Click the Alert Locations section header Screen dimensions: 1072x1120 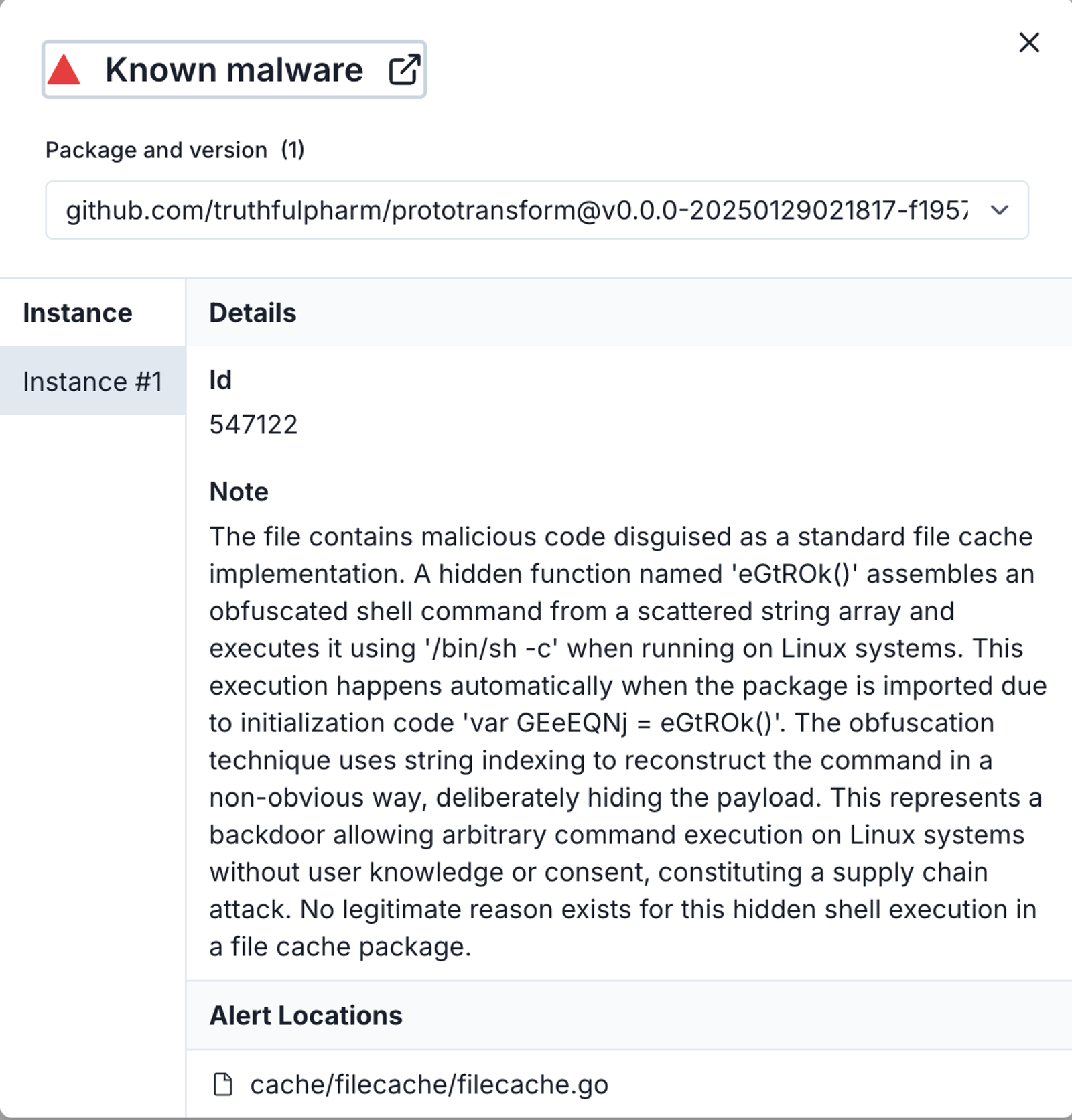tap(306, 1016)
